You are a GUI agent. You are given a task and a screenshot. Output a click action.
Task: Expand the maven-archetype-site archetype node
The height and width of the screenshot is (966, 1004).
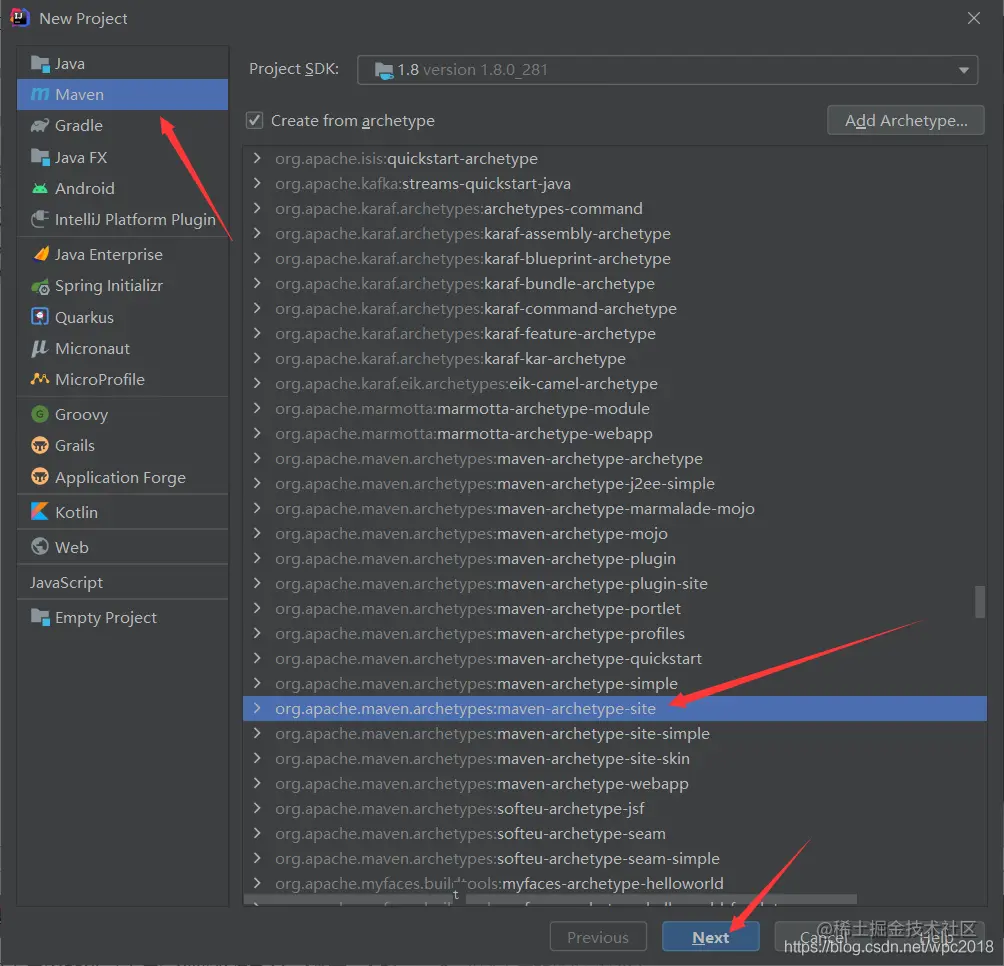tap(257, 708)
